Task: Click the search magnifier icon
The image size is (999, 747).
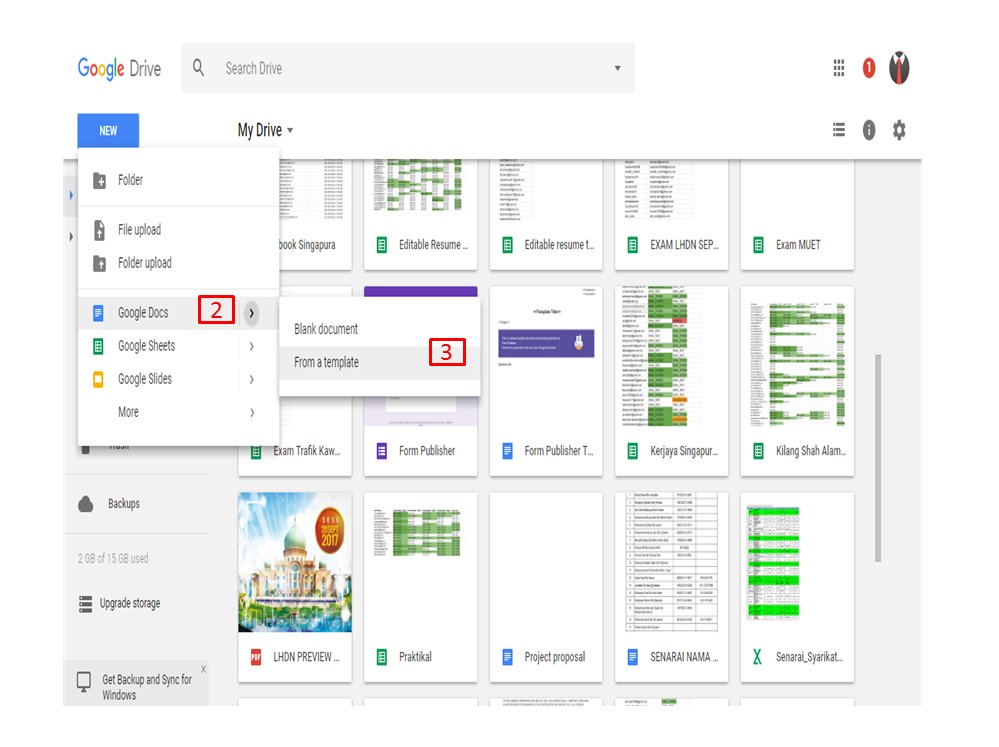Action: (198, 68)
